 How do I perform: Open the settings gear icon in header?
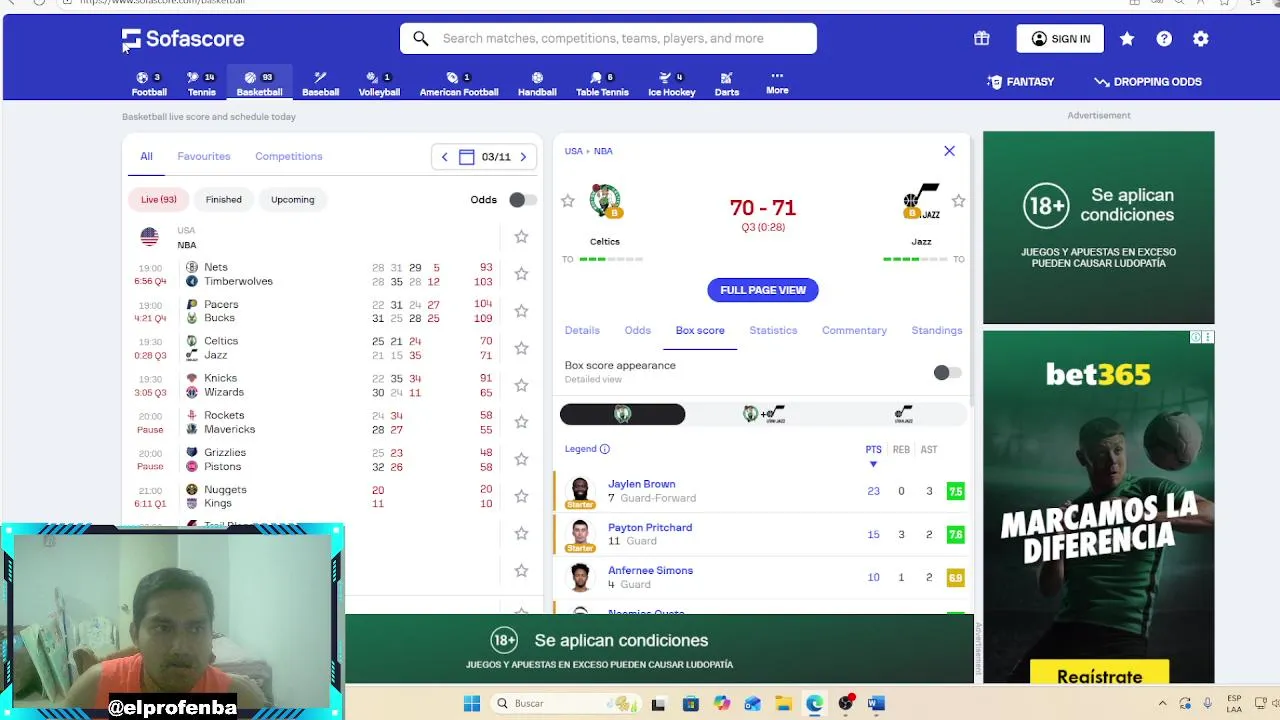point(1201,39)
